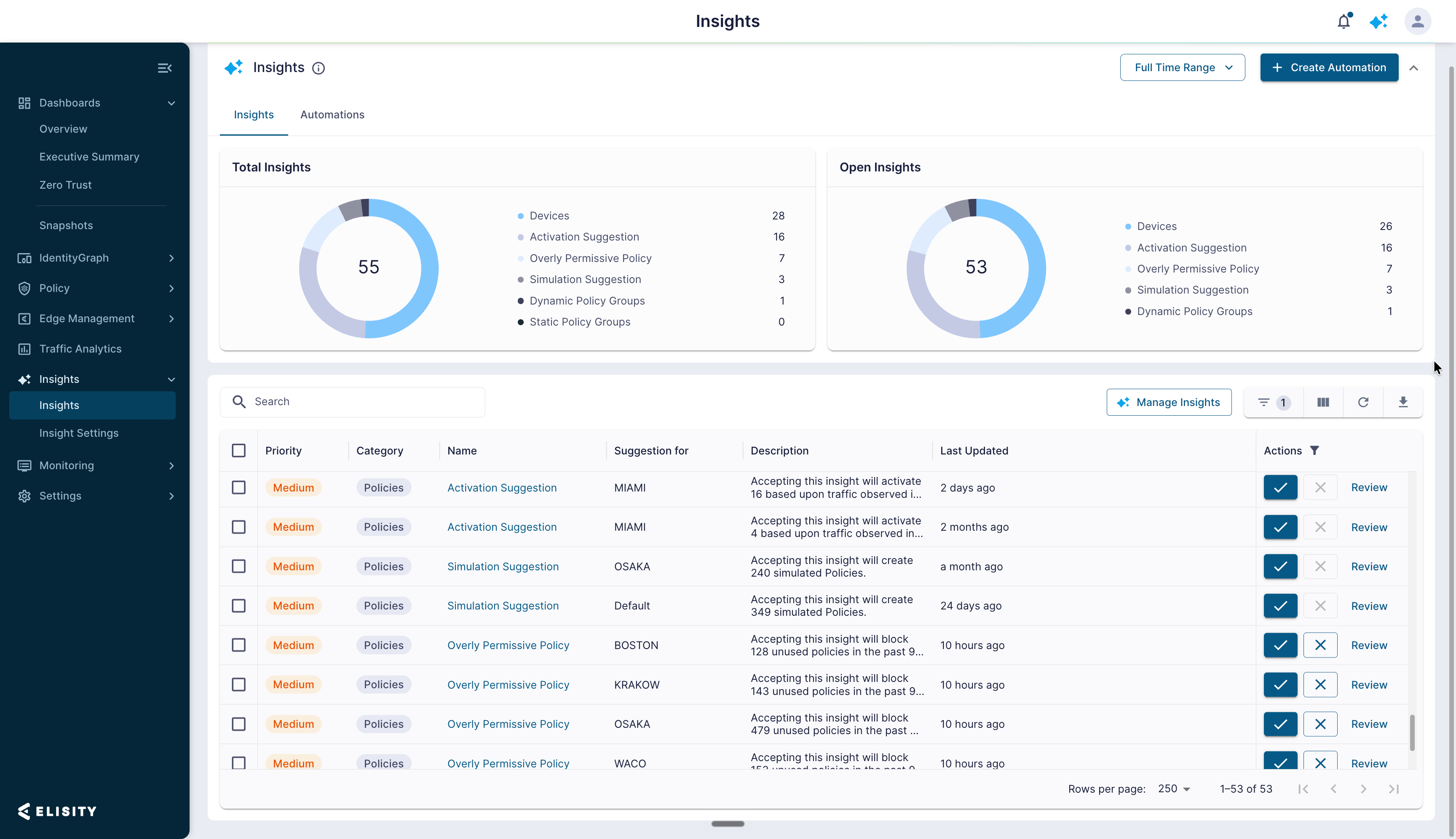1456x839 pixels.
Task: Open the notifications bell
Action: point(1344,21)
